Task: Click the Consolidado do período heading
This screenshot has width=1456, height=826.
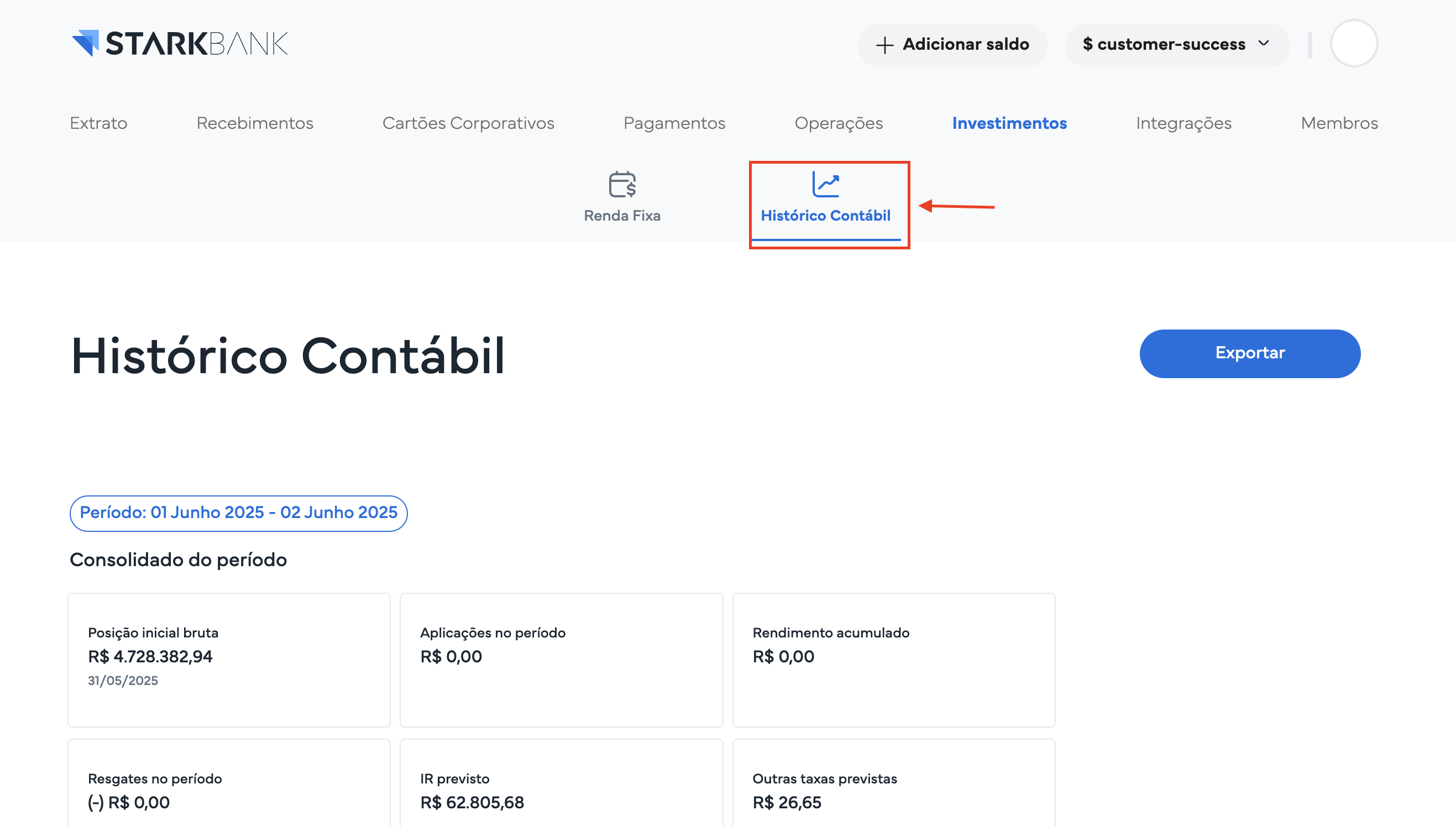Action: click(178, 560)
